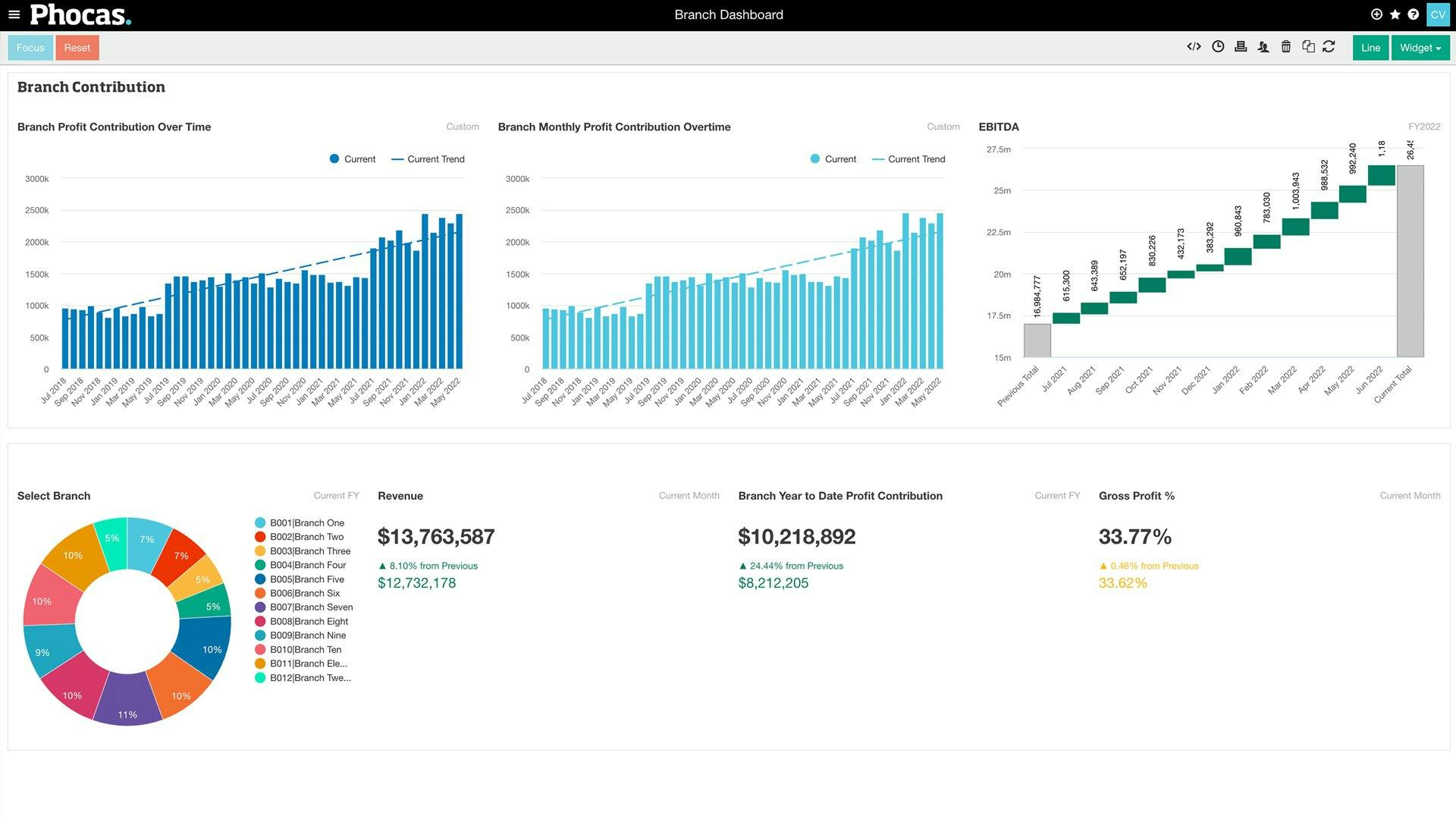Click the Reset button
1456x819 pixels.
click(77, 47)
